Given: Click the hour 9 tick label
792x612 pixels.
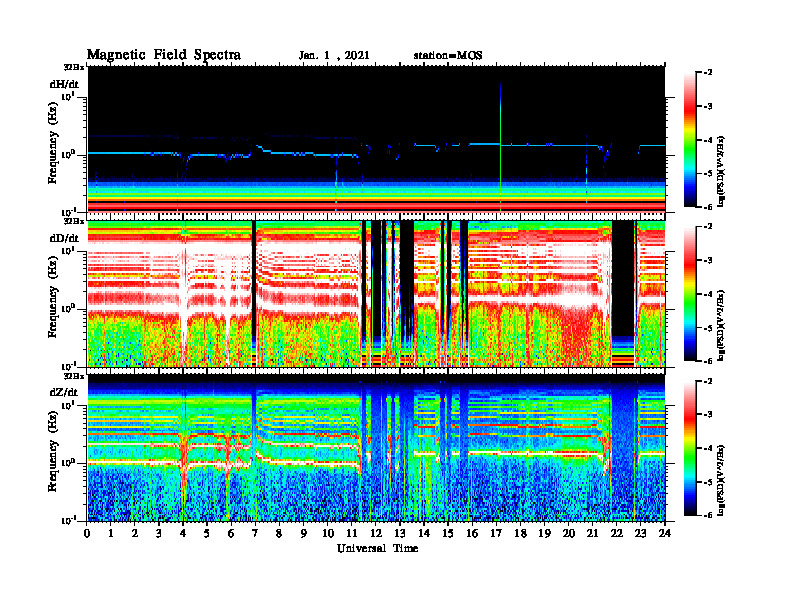Looking at the screenshot, I should (x=304, y=534).
